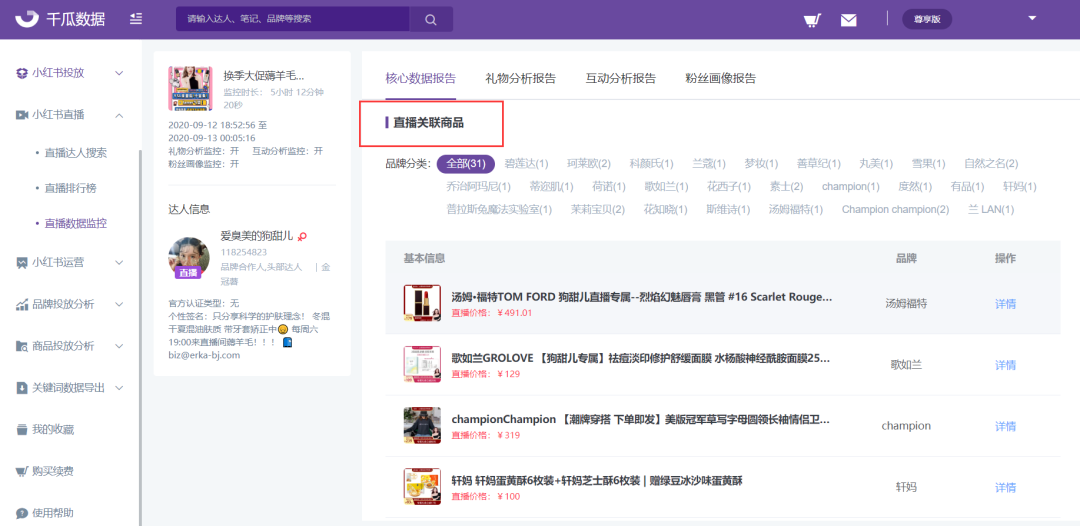1080x526 pixels.
Task: Click the 商品投放分析 folder icon
Action: pos(21,346)
